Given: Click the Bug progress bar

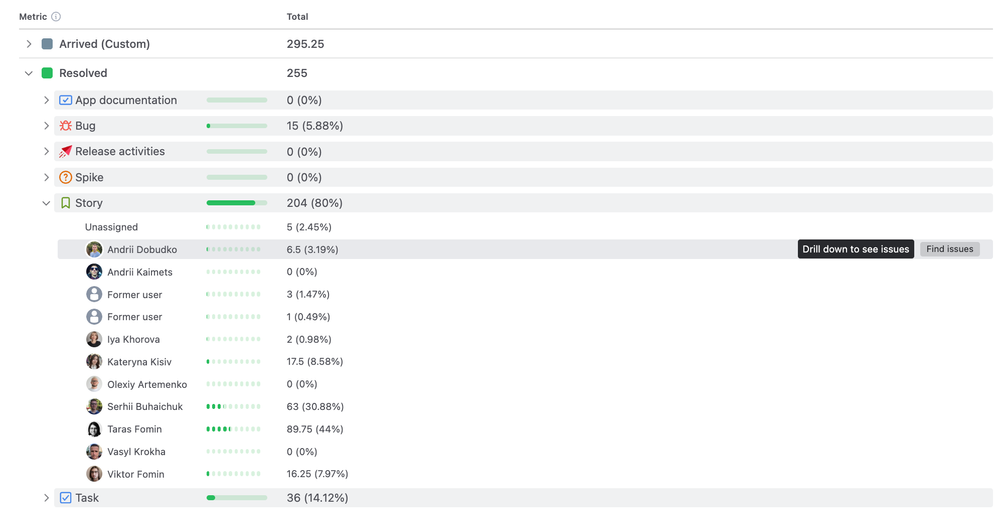Looking at the screenshot, I should coord(237,126).
